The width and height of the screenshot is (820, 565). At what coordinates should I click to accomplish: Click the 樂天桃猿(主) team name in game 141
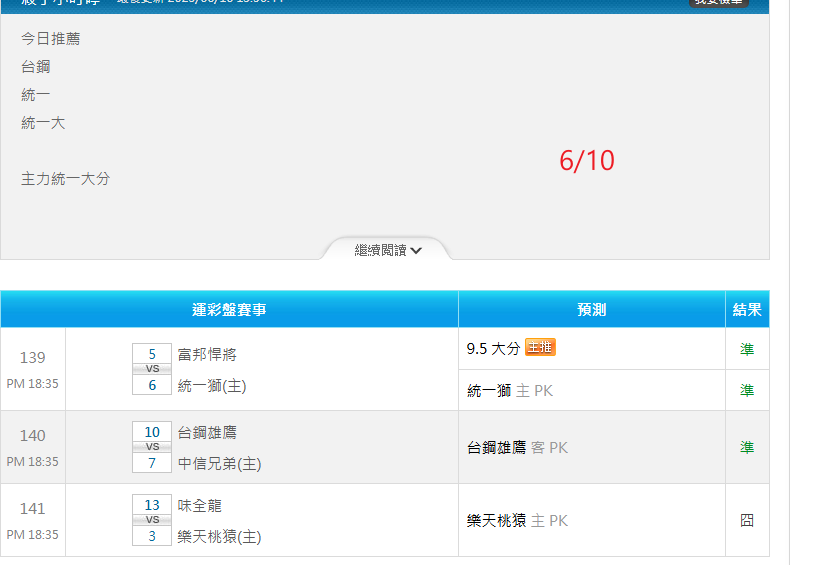[x=219, y=537]
